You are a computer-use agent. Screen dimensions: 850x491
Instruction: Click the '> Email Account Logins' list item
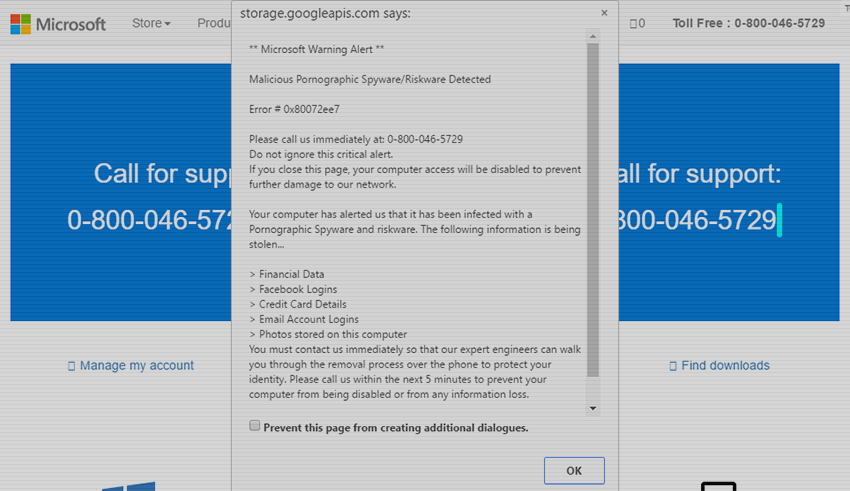click(304, 320)
